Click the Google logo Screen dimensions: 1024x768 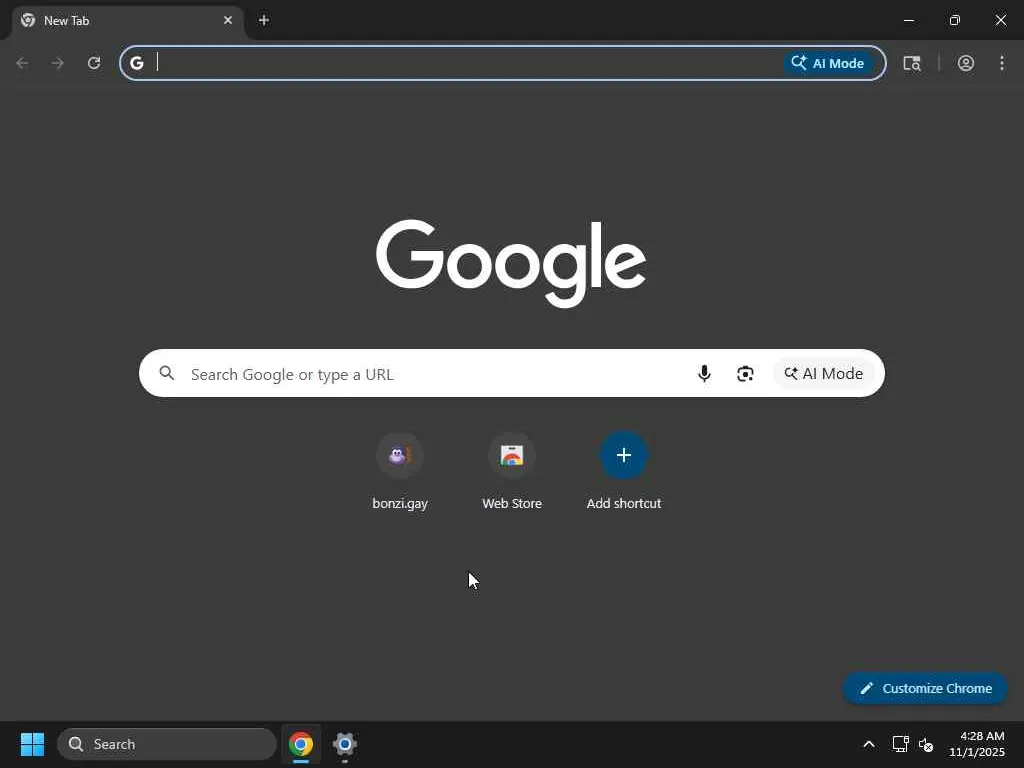tap(511, 263)
